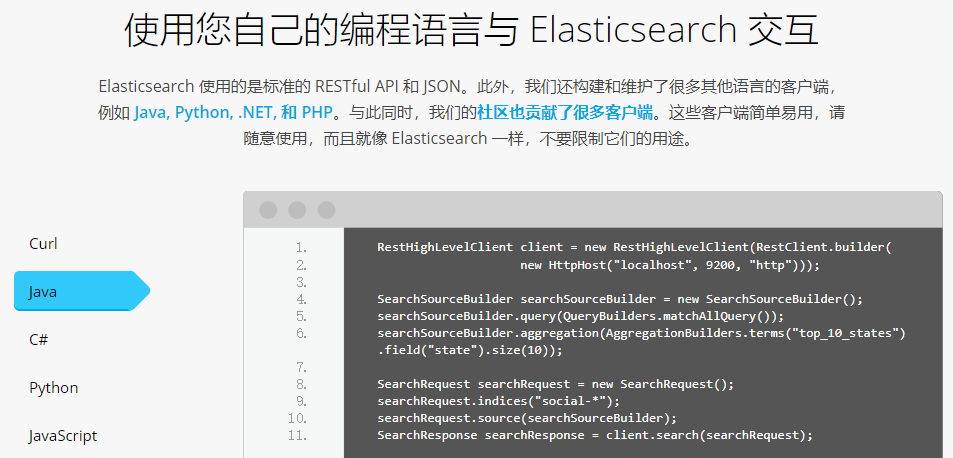Viewport: 953px width, 458px height.
Task: Click the middle gray window dot
Action: tap(297, 210)
